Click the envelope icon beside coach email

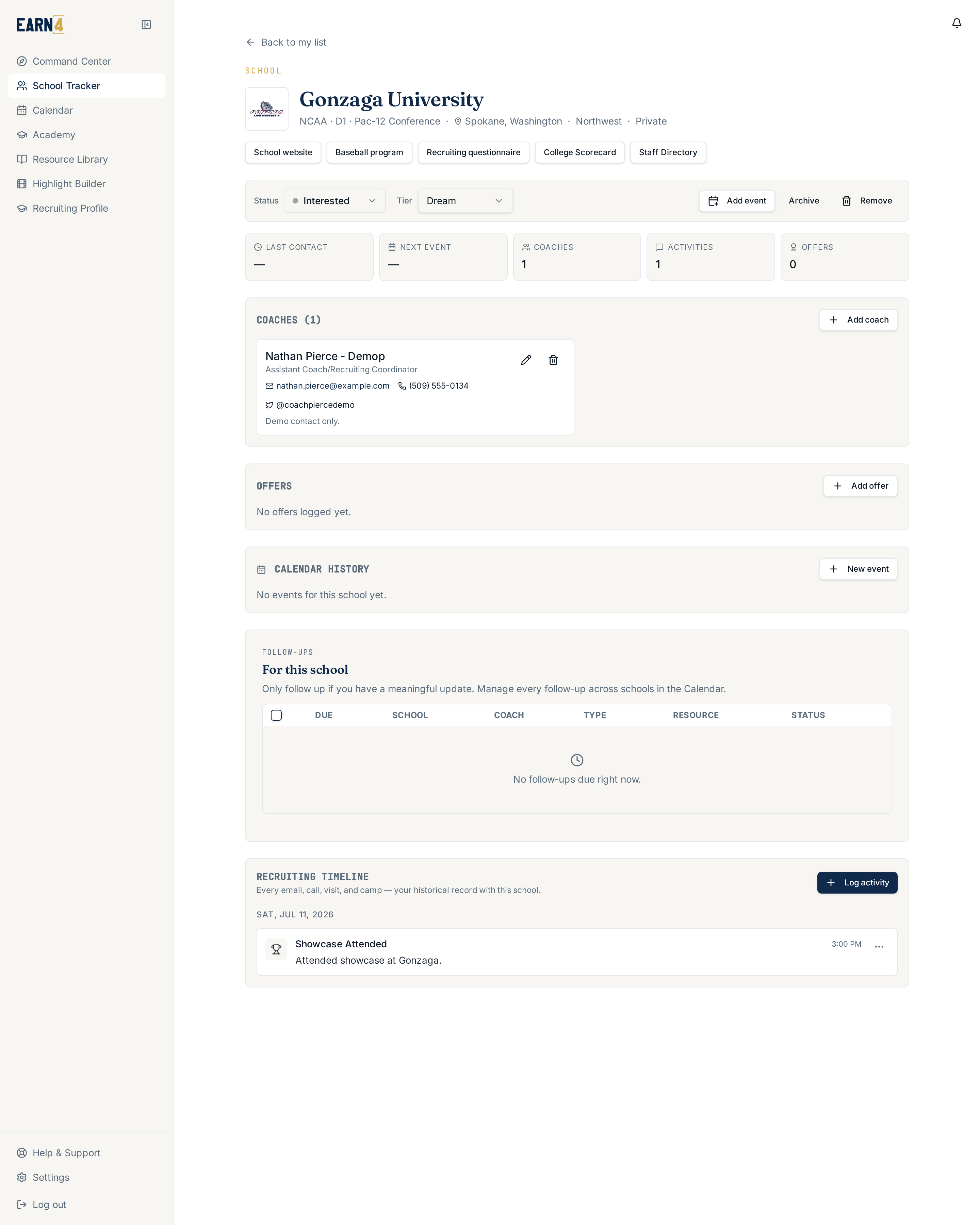269,386
